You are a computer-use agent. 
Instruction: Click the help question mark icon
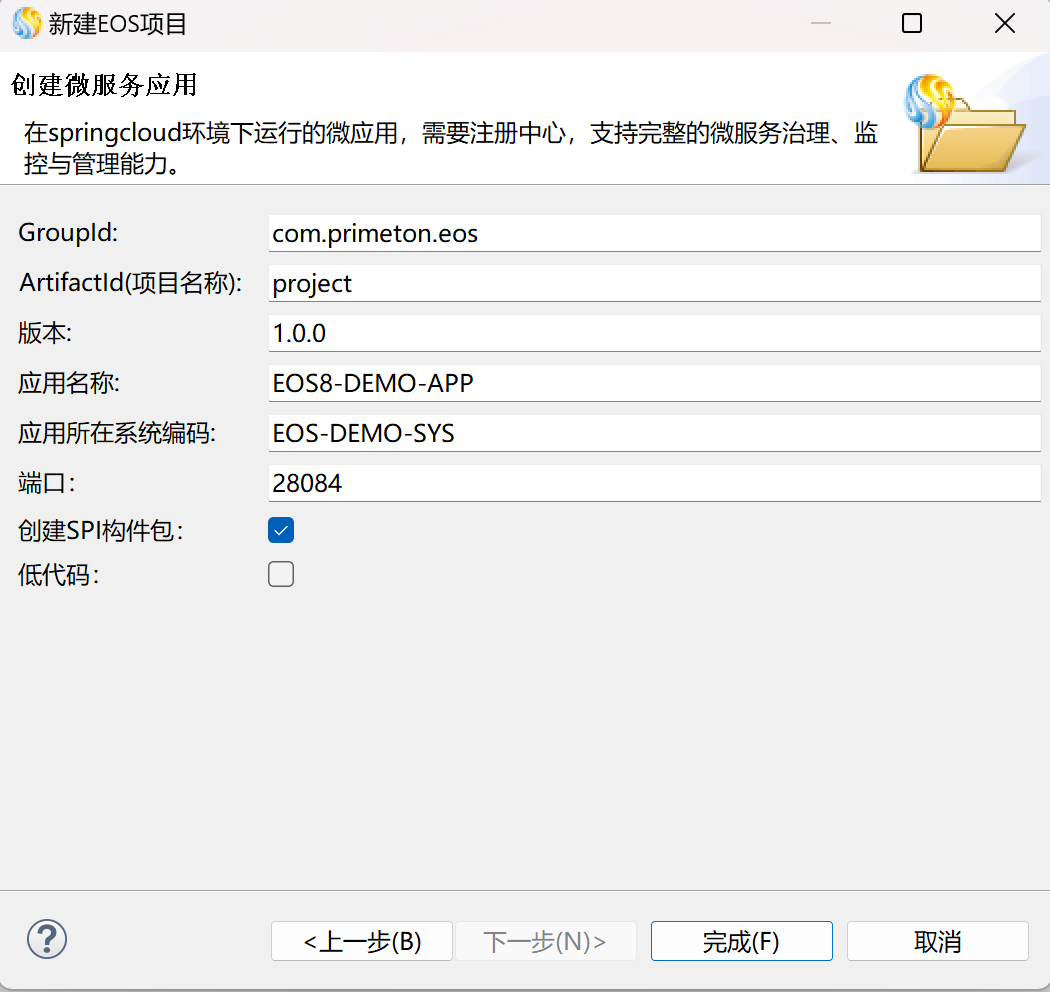pos(47,939)
